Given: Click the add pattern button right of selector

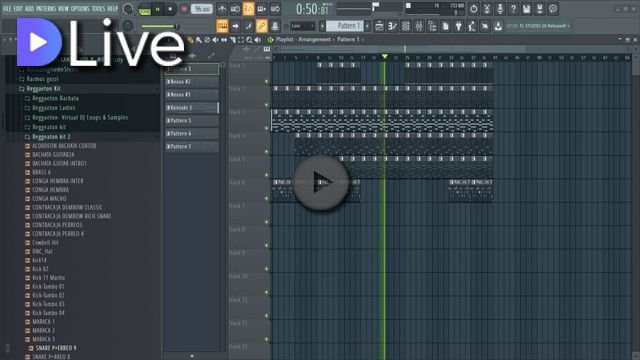Looking at the screenshot, I should tap(367, 26).
